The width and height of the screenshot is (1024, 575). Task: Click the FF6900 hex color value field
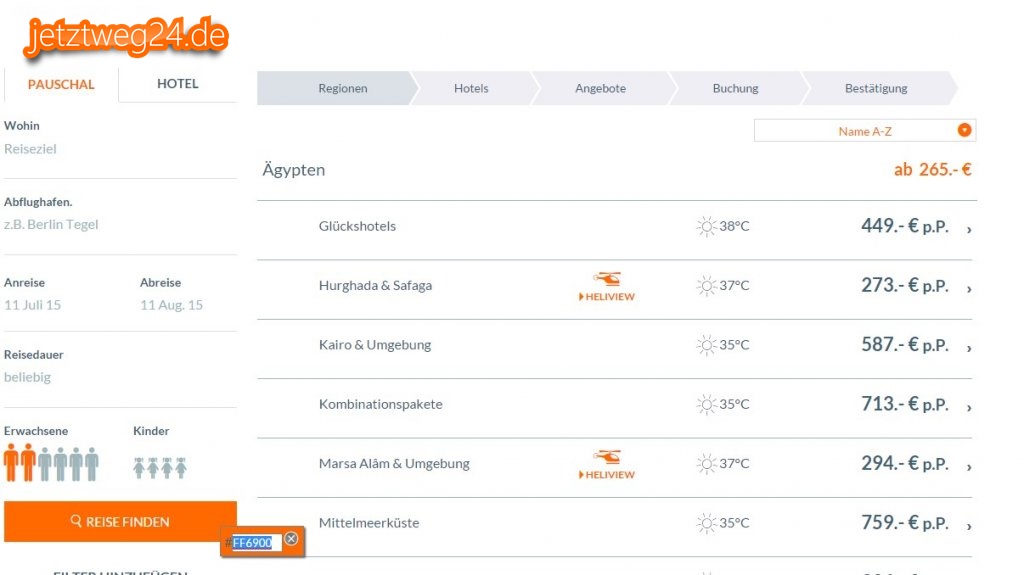tap(252, 542)
